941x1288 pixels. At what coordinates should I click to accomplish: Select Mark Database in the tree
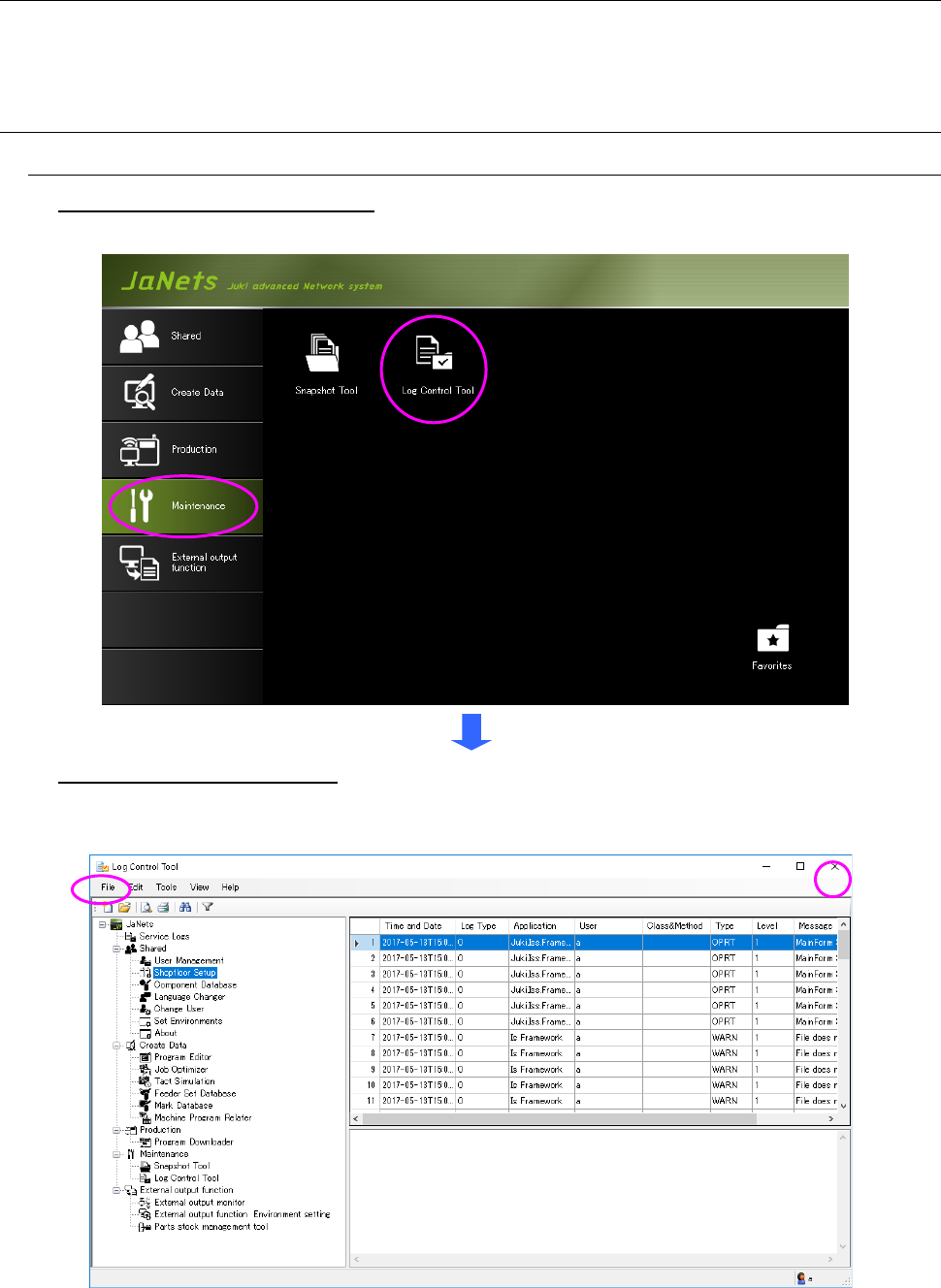click(183, 1106)
